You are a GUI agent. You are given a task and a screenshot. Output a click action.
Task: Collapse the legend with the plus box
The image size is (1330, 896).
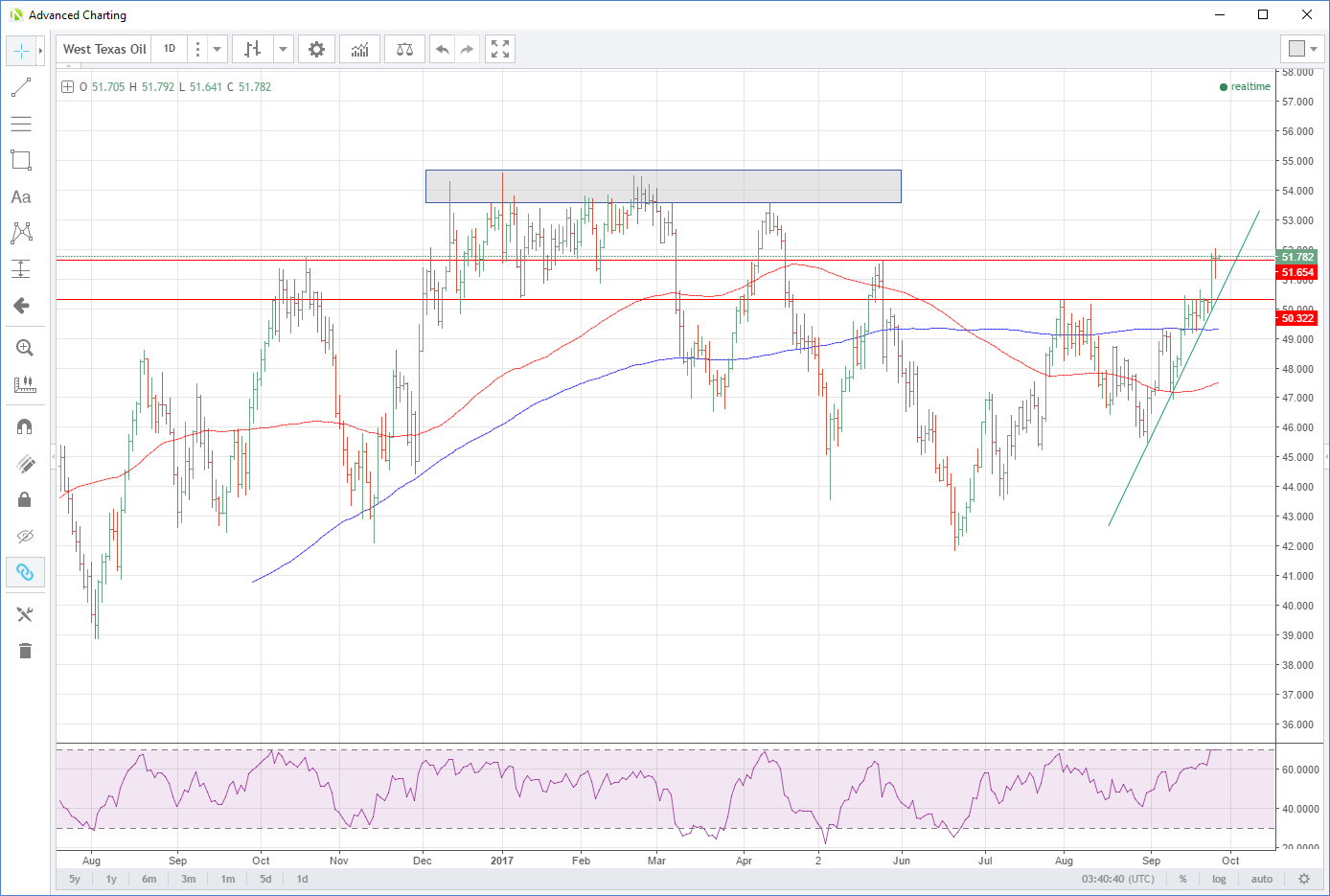pyautogui.click(x=67, y=86)
